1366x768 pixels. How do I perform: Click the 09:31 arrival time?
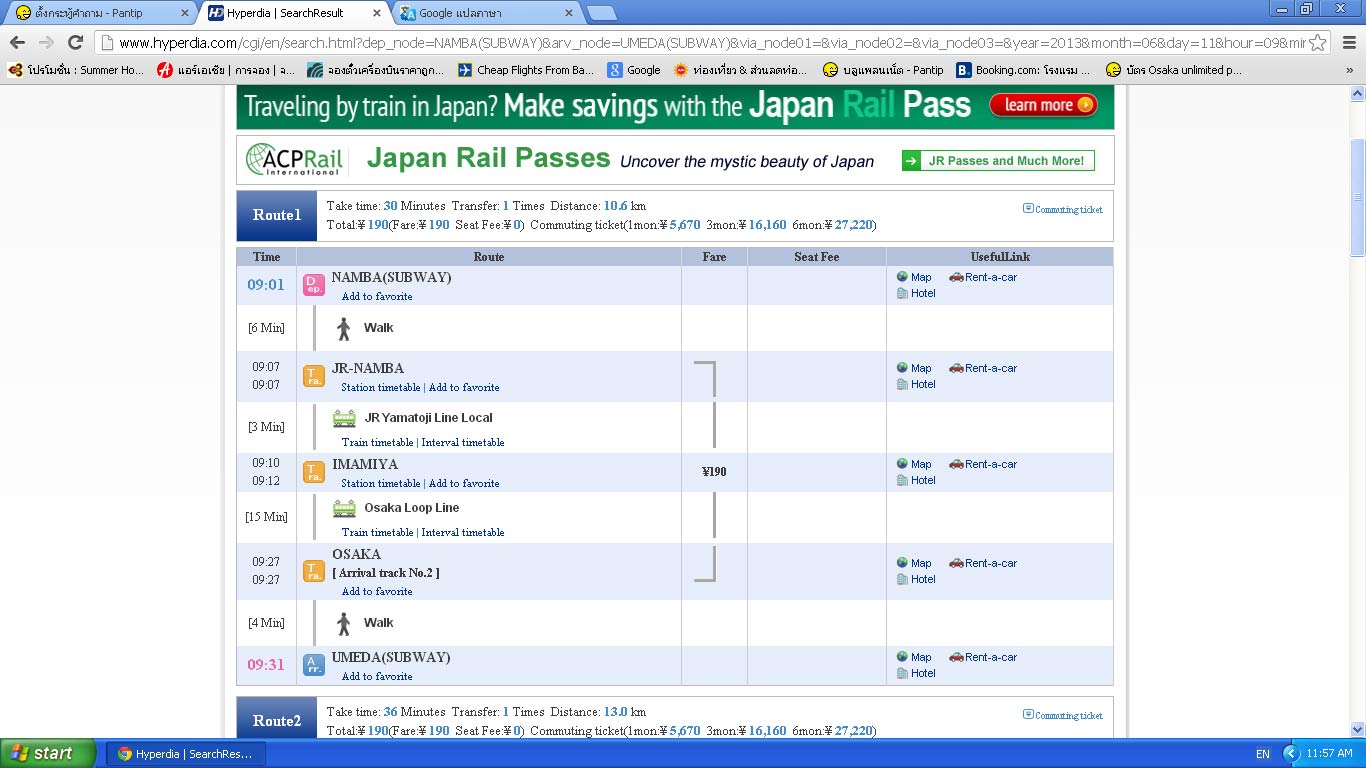click(x=266, y=665)
